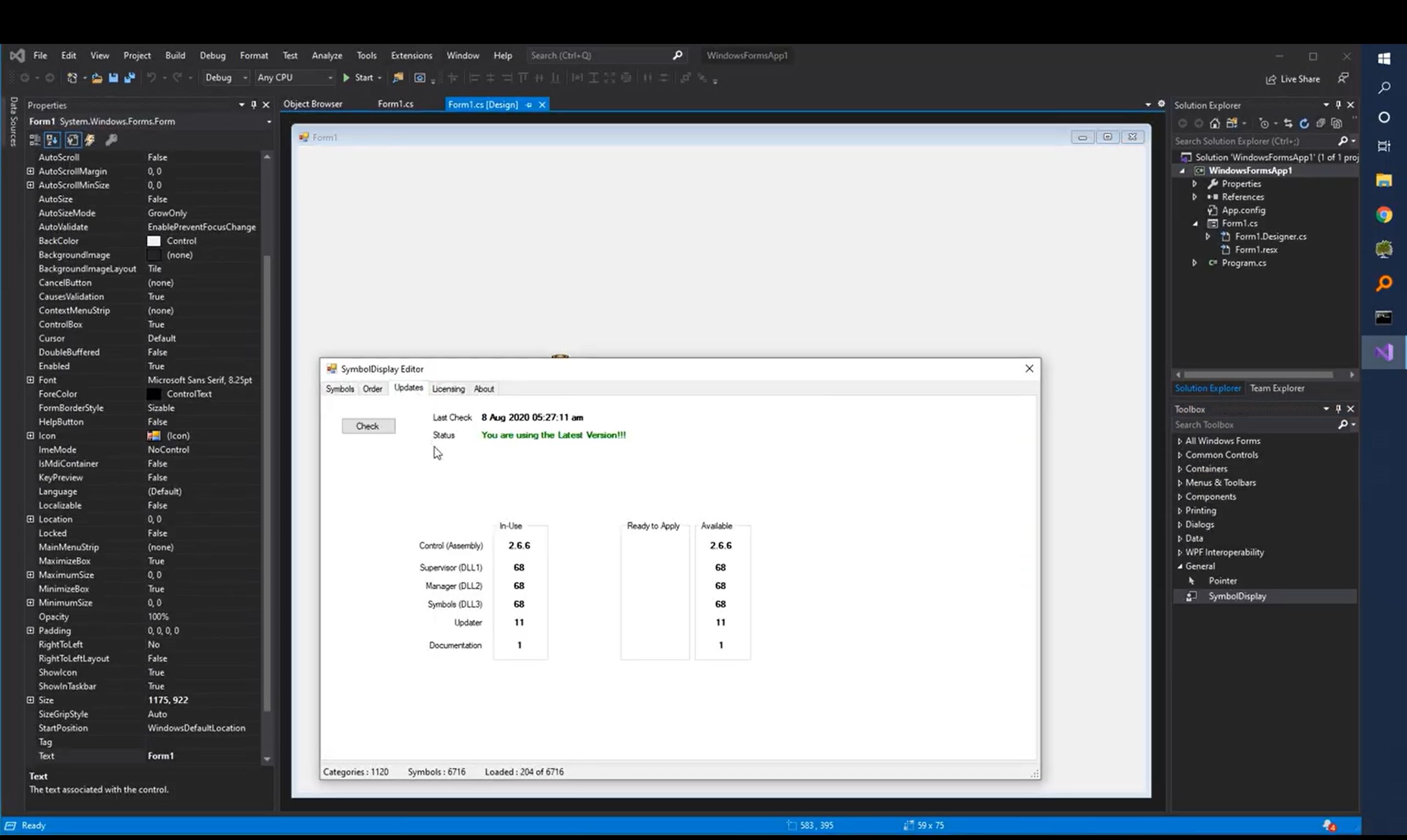This screenshot has width=1407, height=840.
Task: Click the feedback icon beside Live Share
Action: coord(1343,78)
